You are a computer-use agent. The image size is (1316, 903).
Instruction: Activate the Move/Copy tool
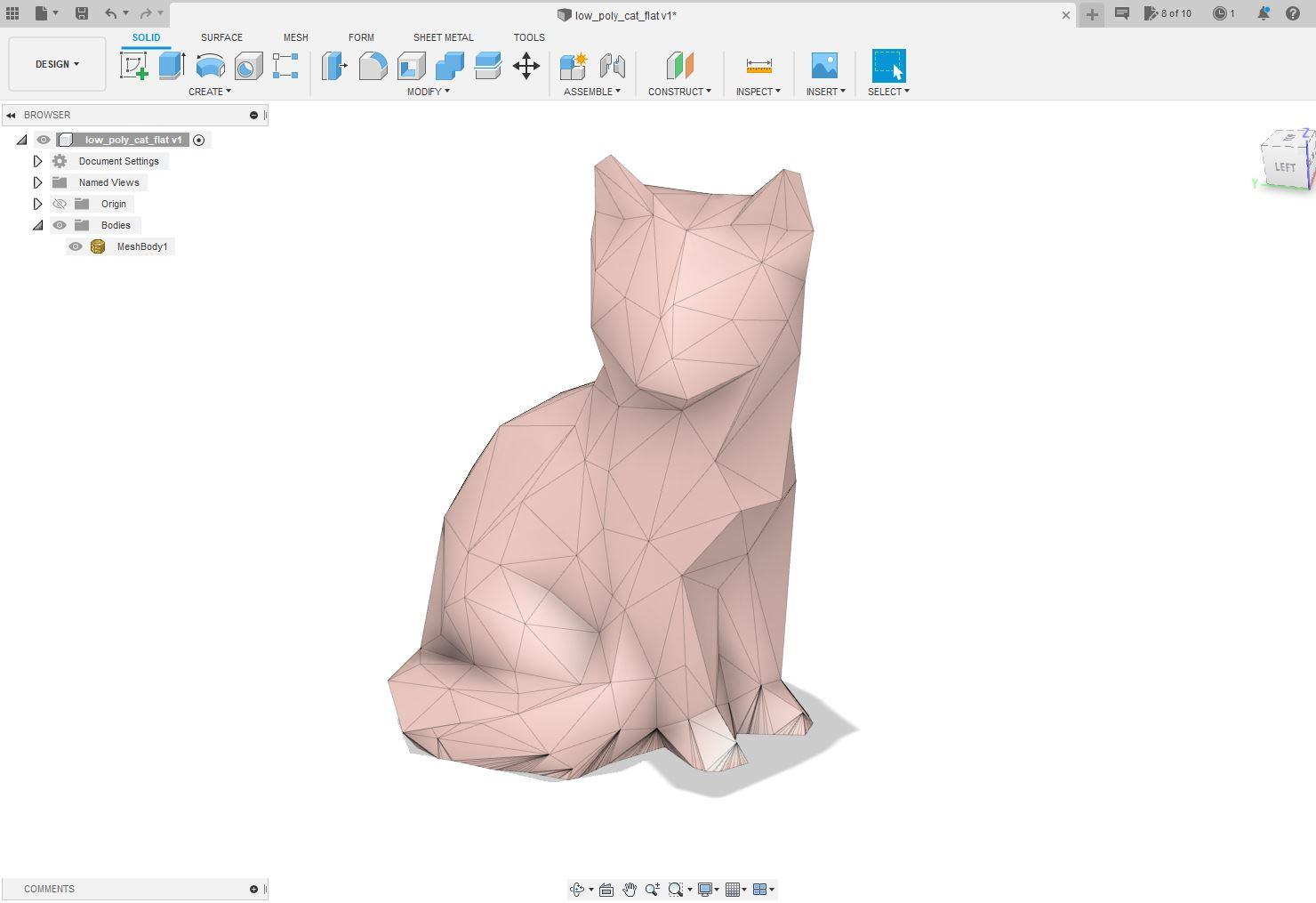pos(526,66)
